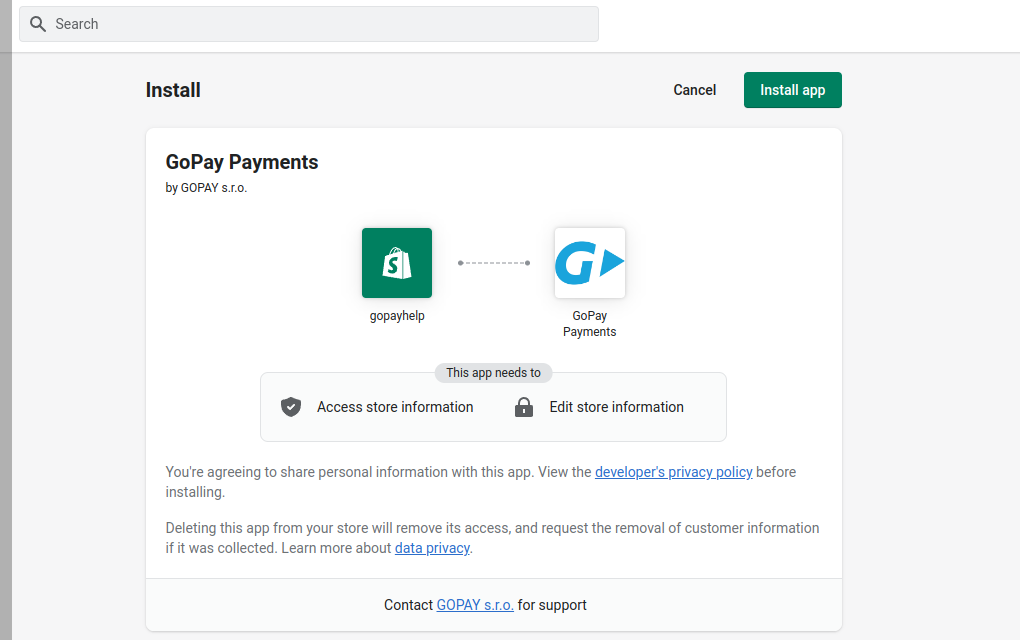
Task: Click 'Edit store information' text
Action: [616, 407]
